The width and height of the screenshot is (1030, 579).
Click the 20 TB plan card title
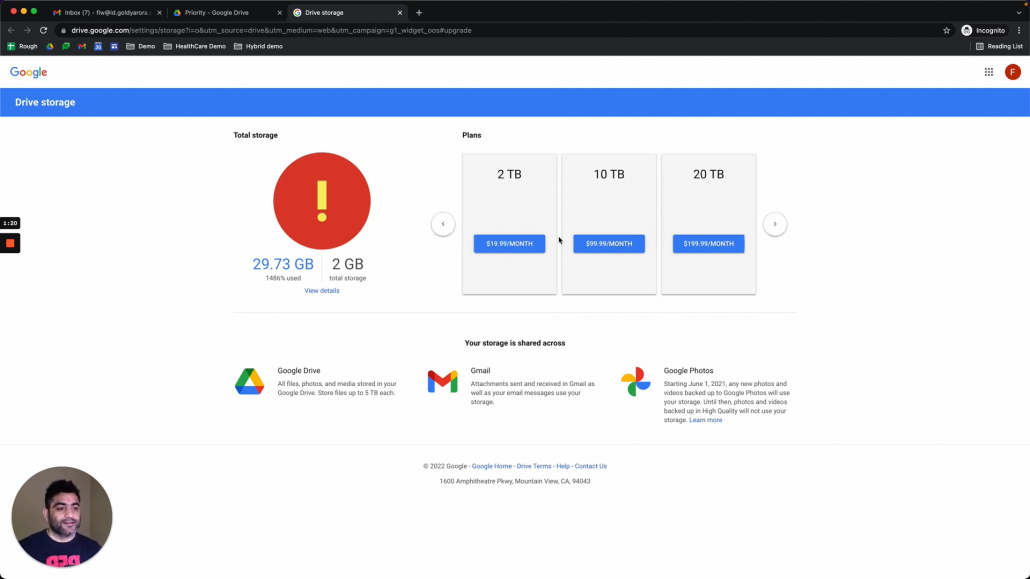(x=708, y=174)
